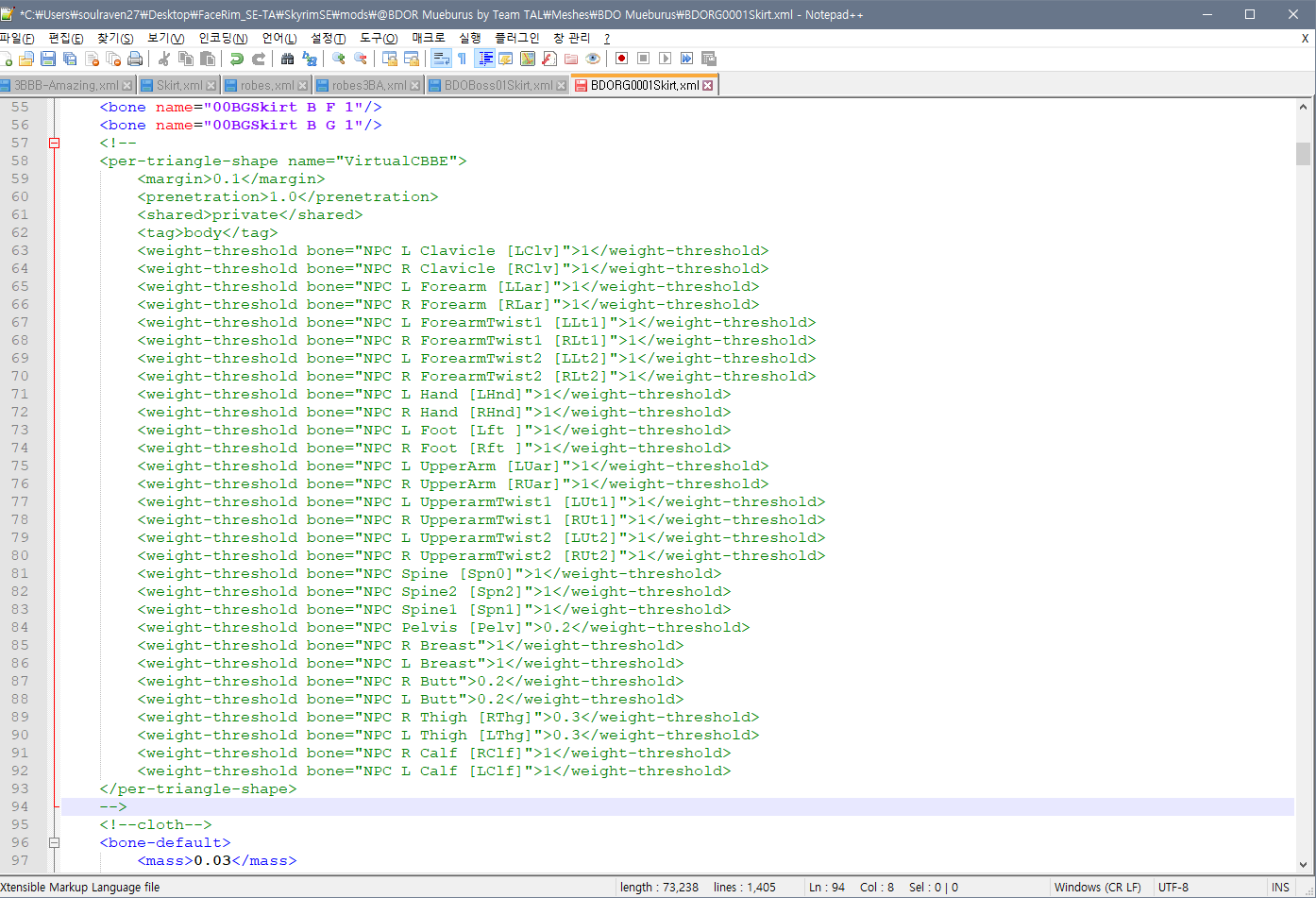Click the Close All documents icon
This screenshot has height=898, width=1316.
point(113,59)
